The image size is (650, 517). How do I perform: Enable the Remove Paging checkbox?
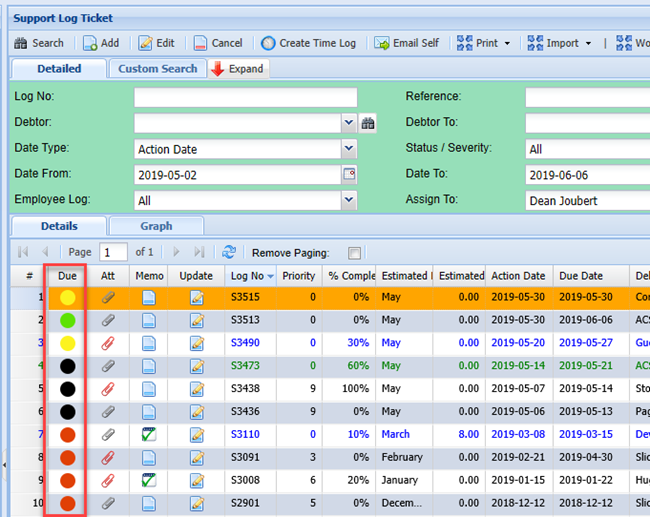click(x=355, y=253)
